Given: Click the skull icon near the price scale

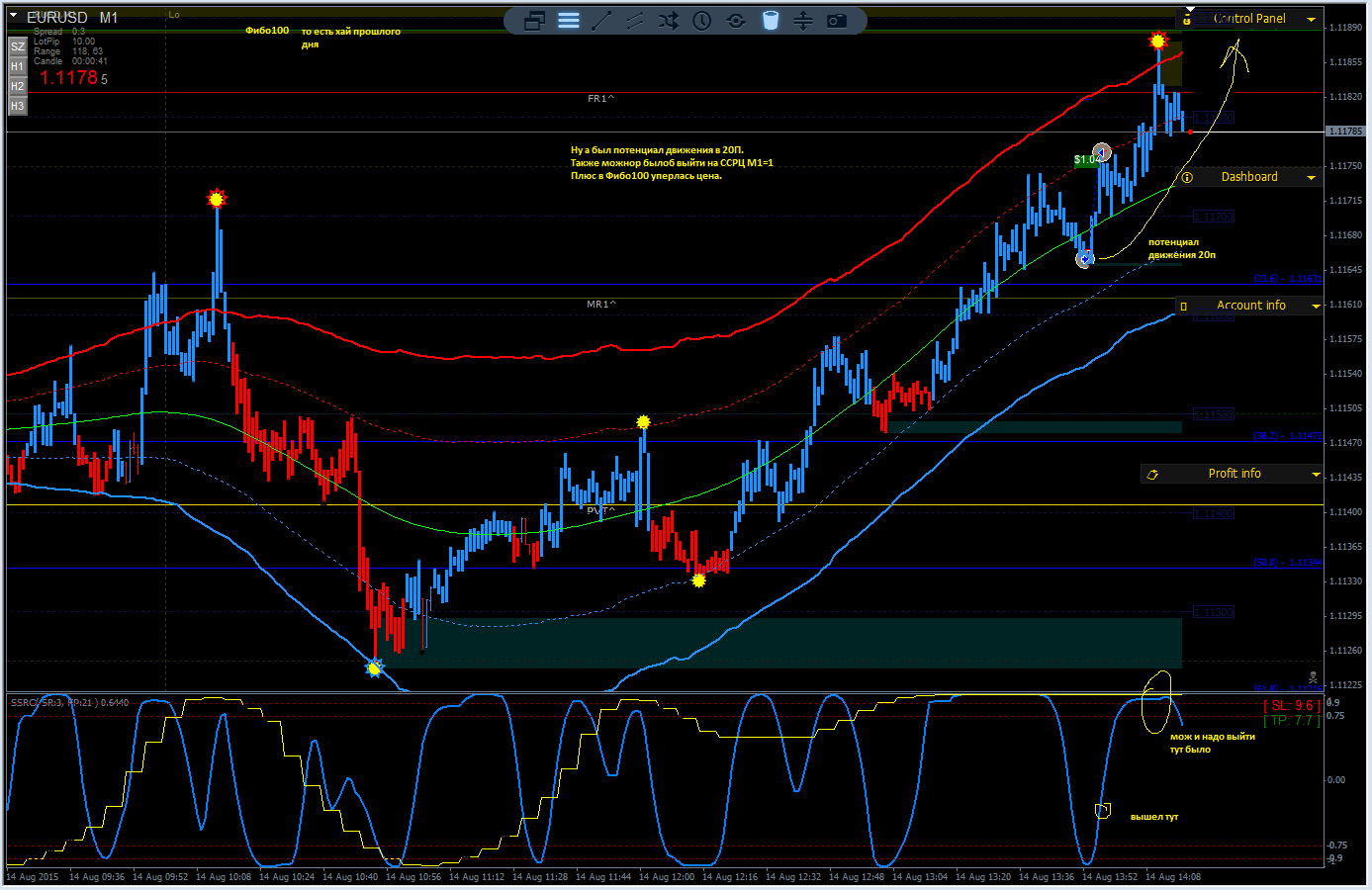Looking at the screenshot, I should [x=1314, y=678].
